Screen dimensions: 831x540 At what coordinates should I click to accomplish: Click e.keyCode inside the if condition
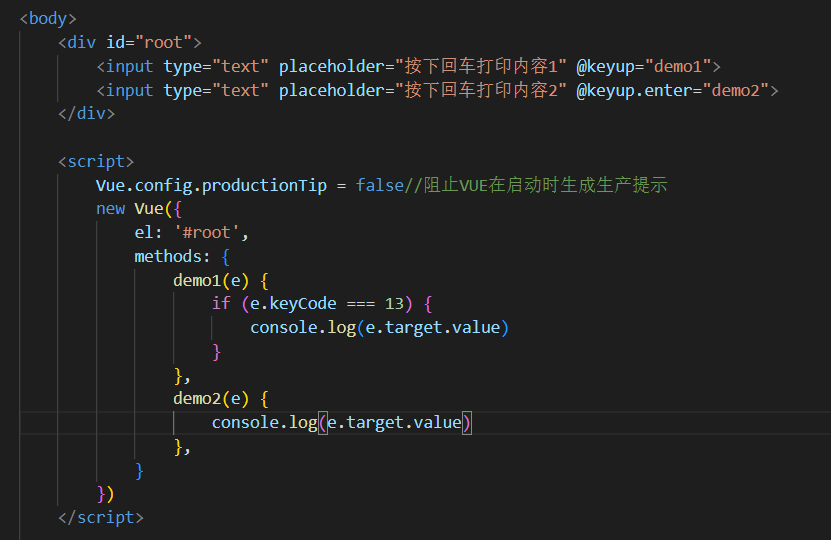pyautogui.click(x=294, y=304)
